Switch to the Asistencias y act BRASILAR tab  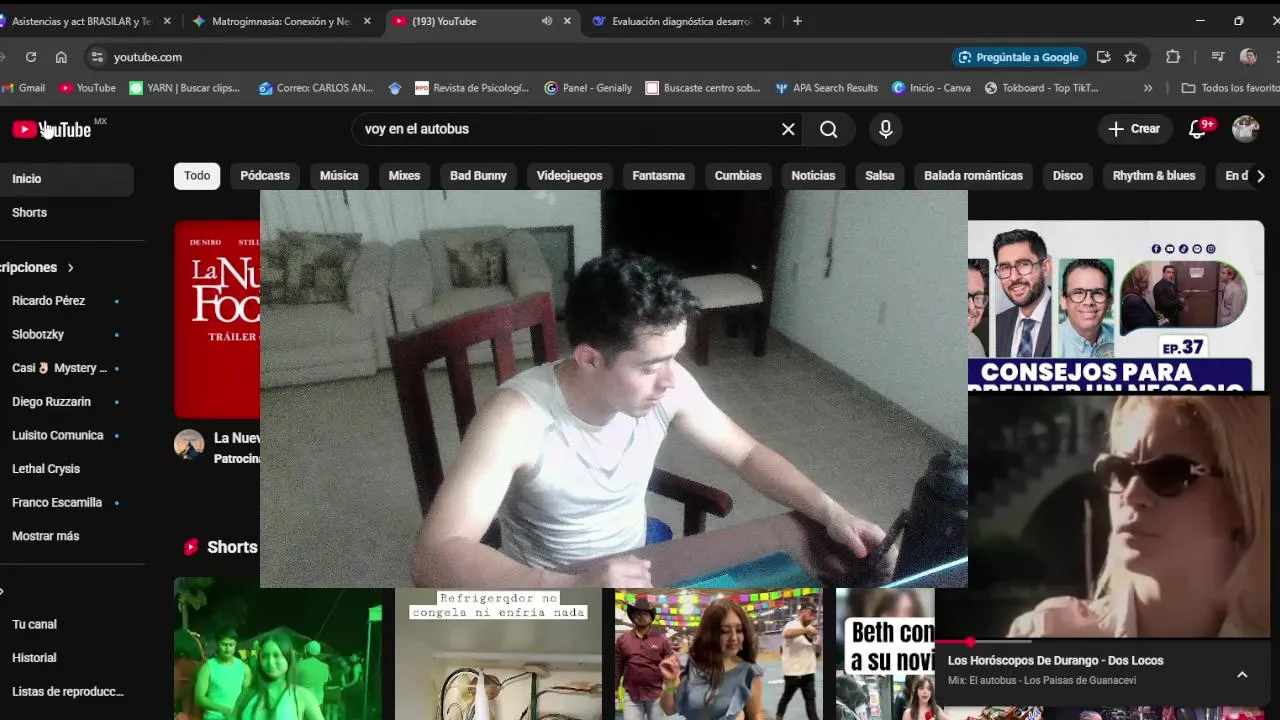tap(80, 21)
